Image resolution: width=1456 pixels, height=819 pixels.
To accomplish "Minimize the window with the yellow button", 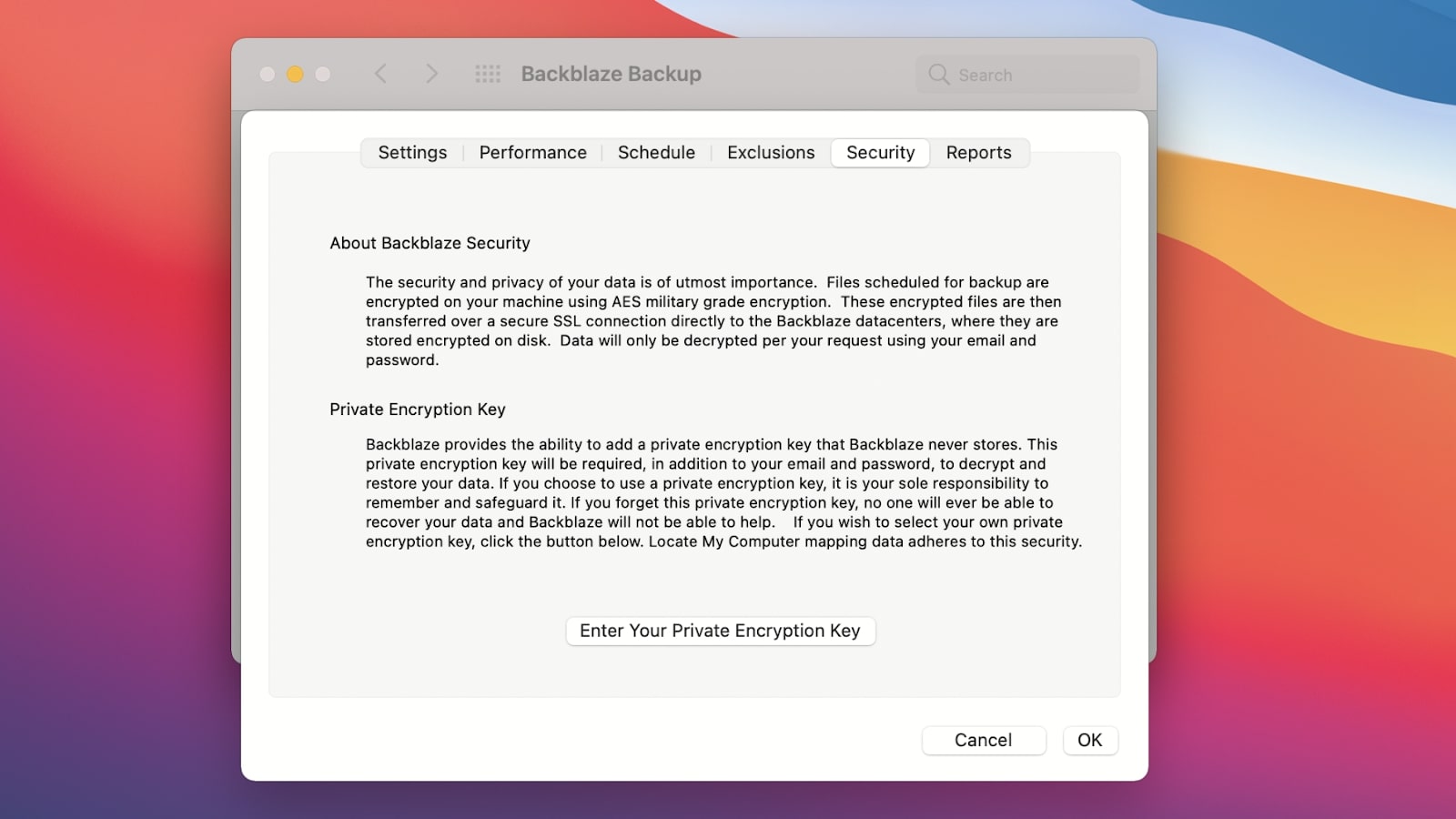I will pyautogui.click(x=293, y=74).
